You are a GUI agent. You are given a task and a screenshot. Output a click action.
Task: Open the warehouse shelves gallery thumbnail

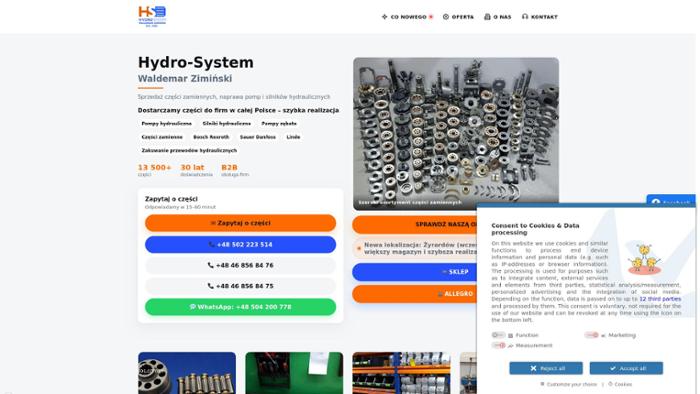401,373
